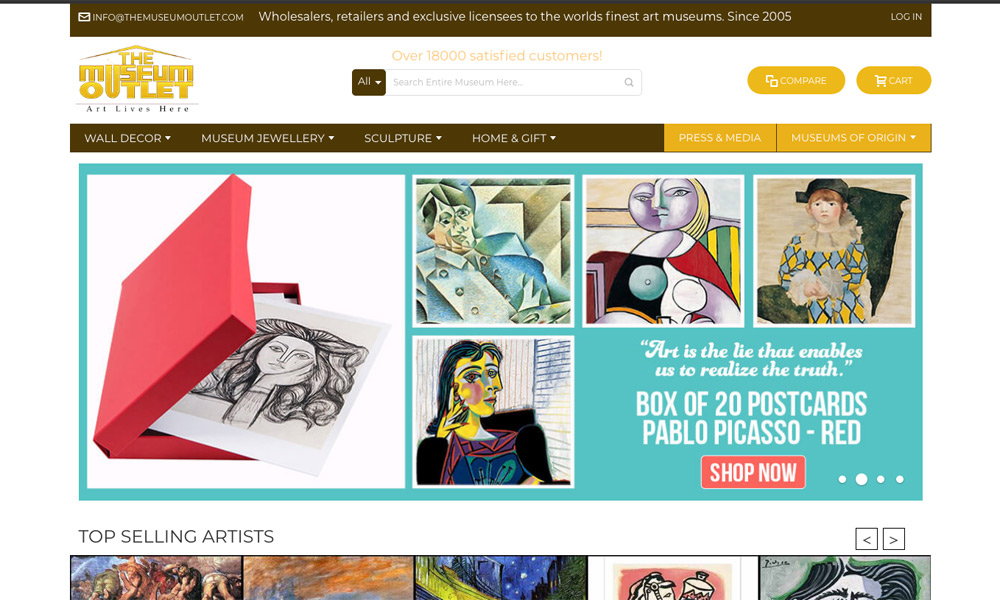
Task: Click the Log In link
Action: pos(906,17)
